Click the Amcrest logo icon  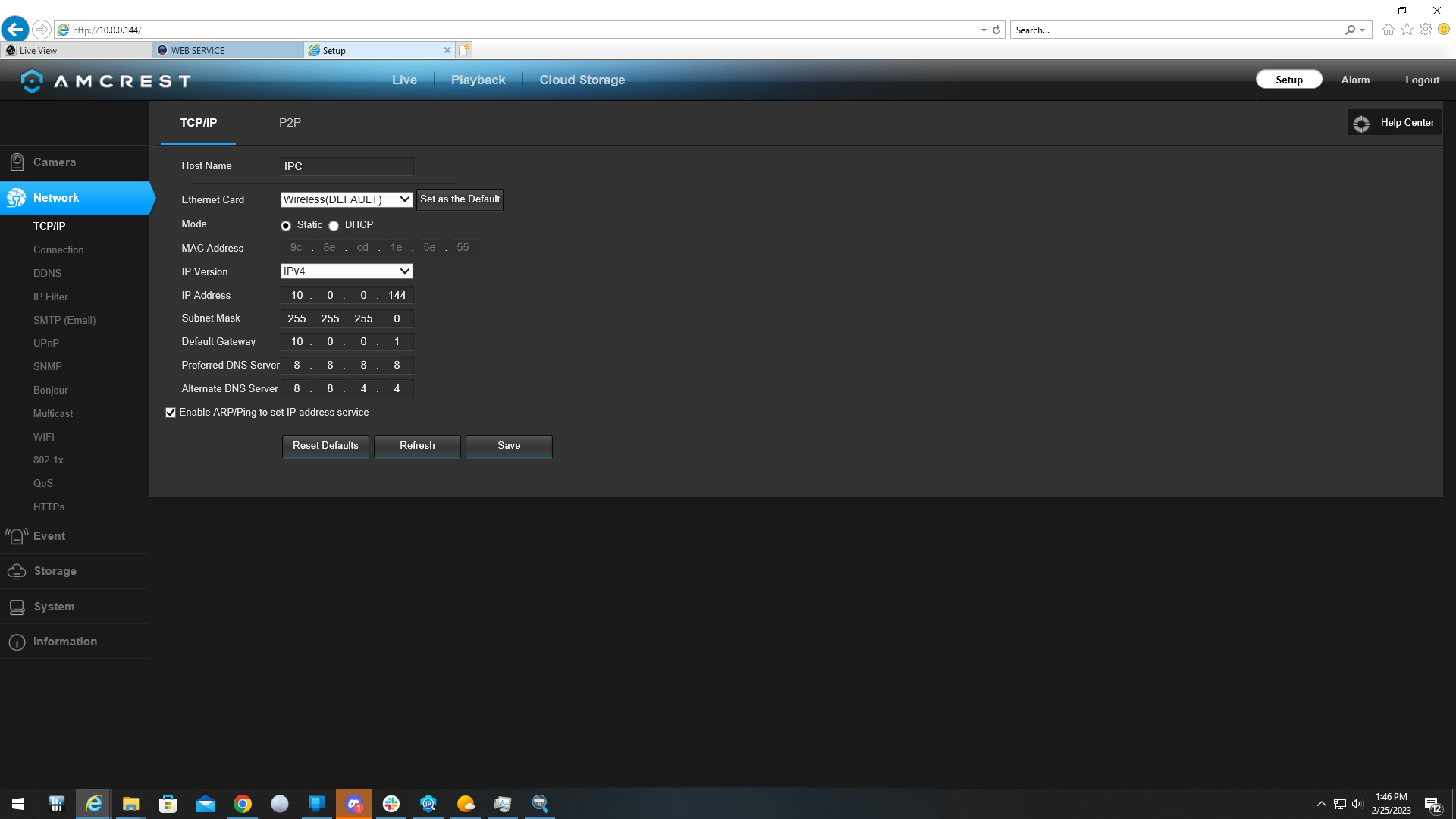tap(32, 80)
